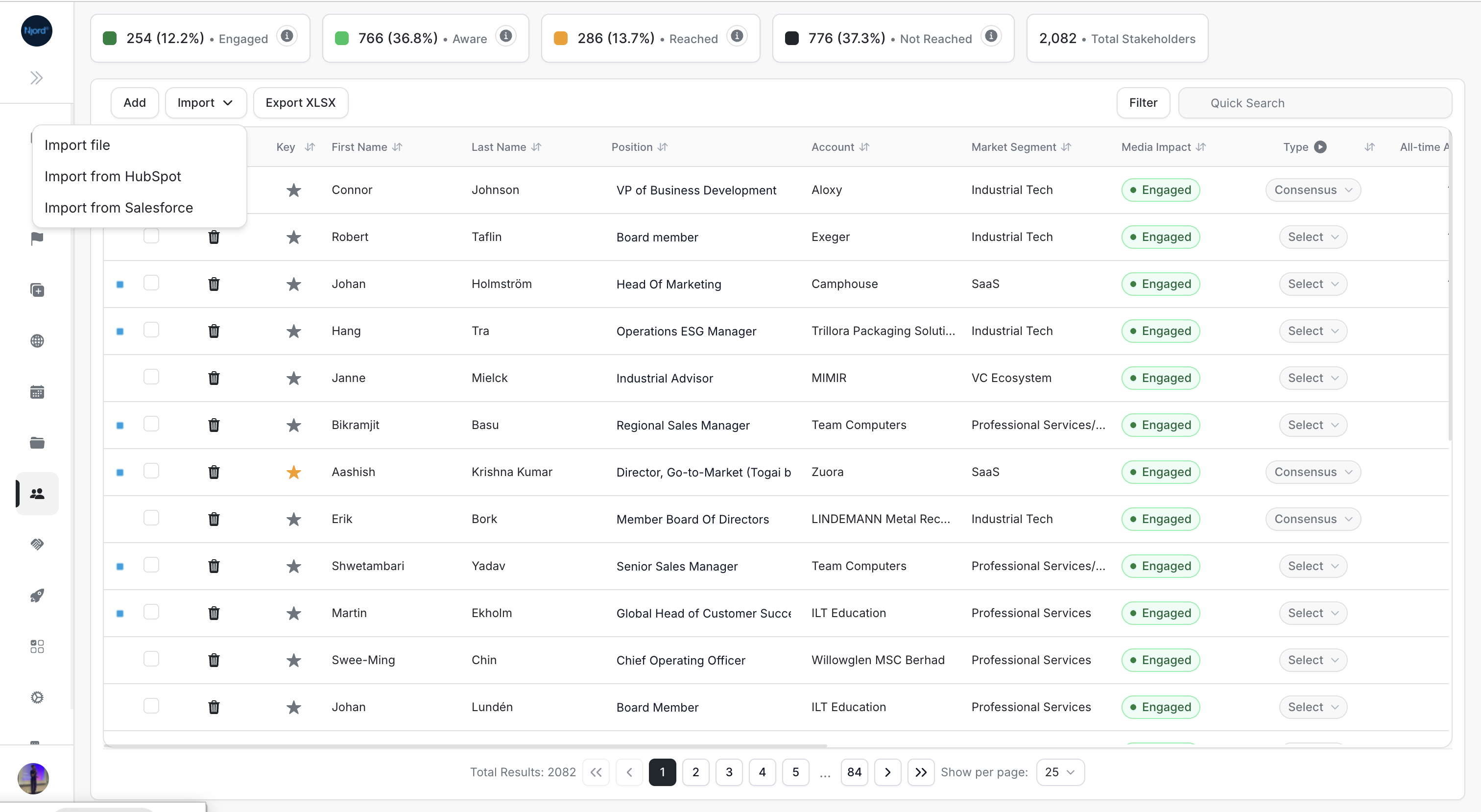Jump to last page double arrow
Screen dimensions: 1481x812
point(921,772)
